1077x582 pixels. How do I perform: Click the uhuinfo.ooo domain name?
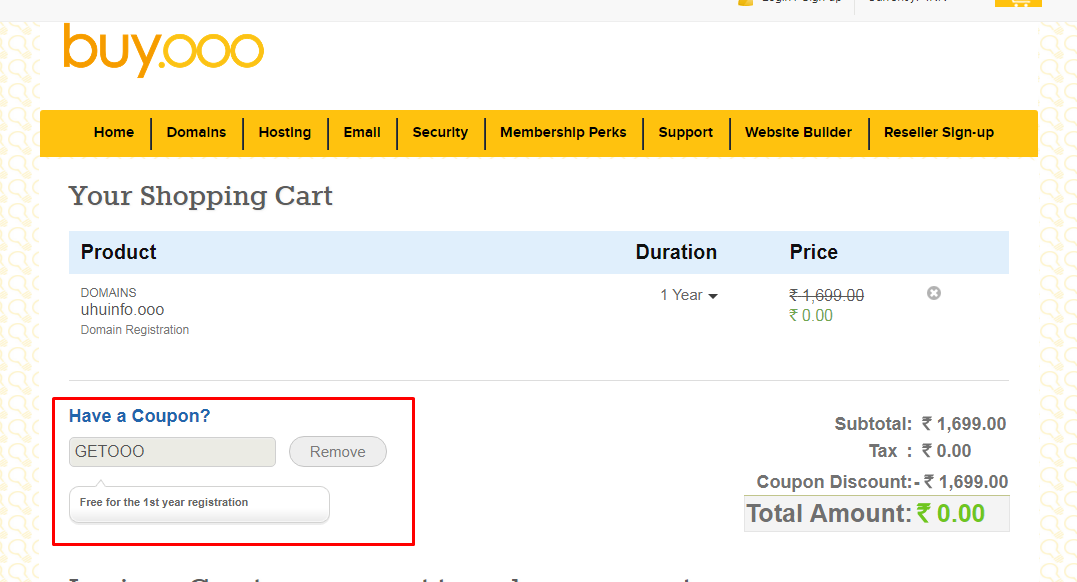pyautogui.click(x=122, y=310)
